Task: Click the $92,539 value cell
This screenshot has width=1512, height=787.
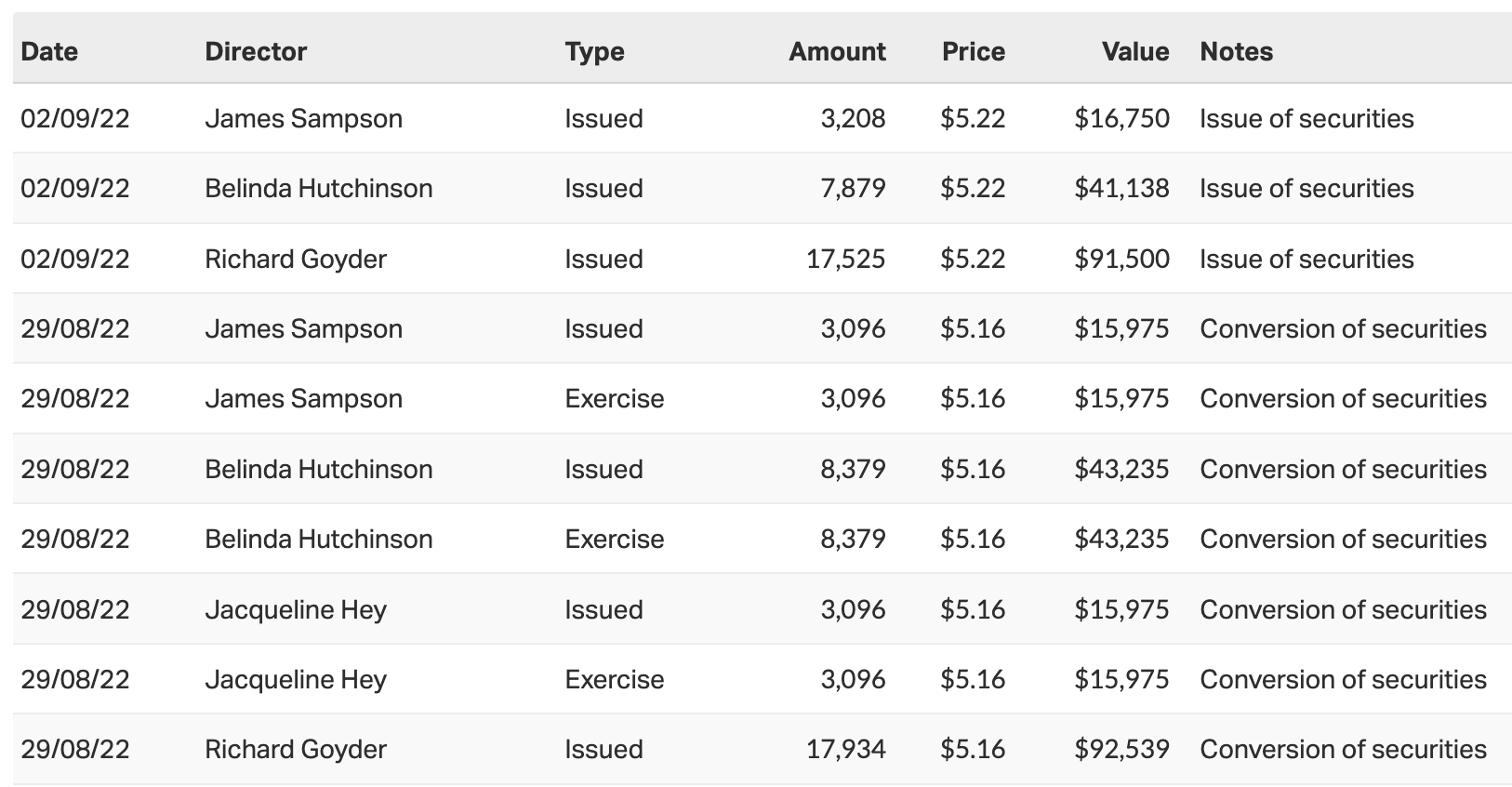Action: 1121,749
